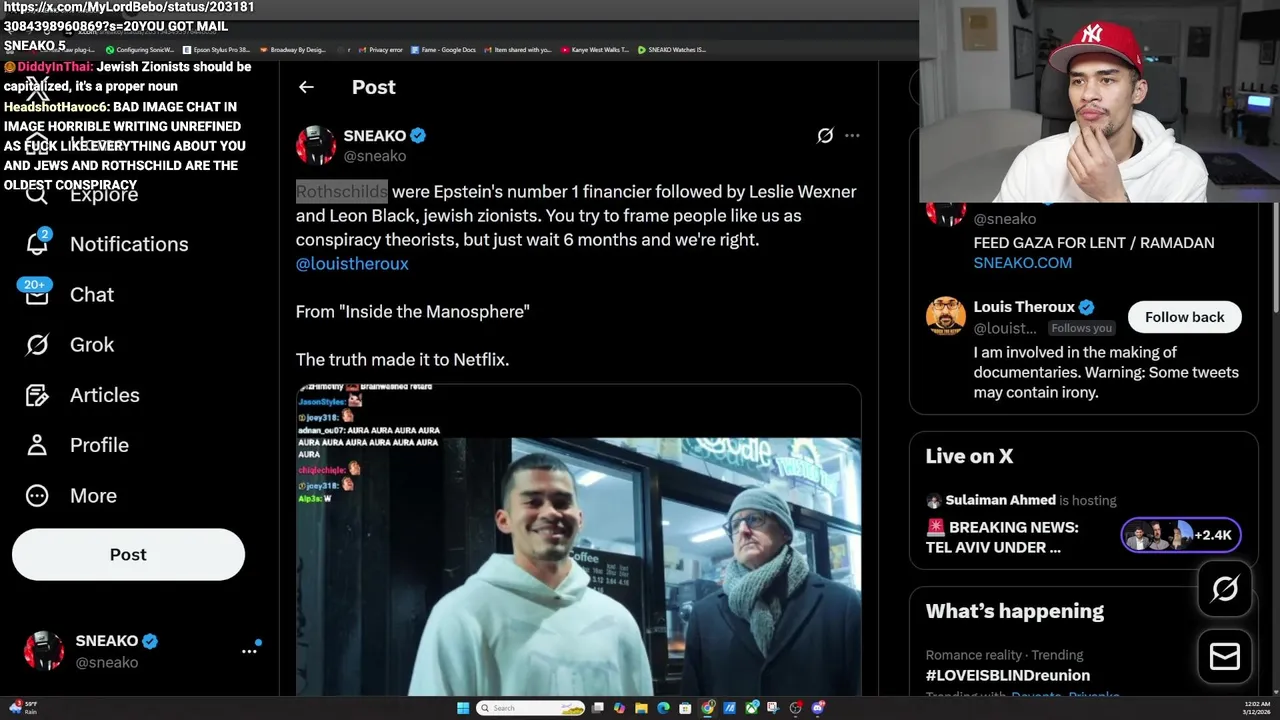This screenshot has height=720, width=1280.
Task: Open Microsoft Edge from taskbar
Action: [663, 708]
